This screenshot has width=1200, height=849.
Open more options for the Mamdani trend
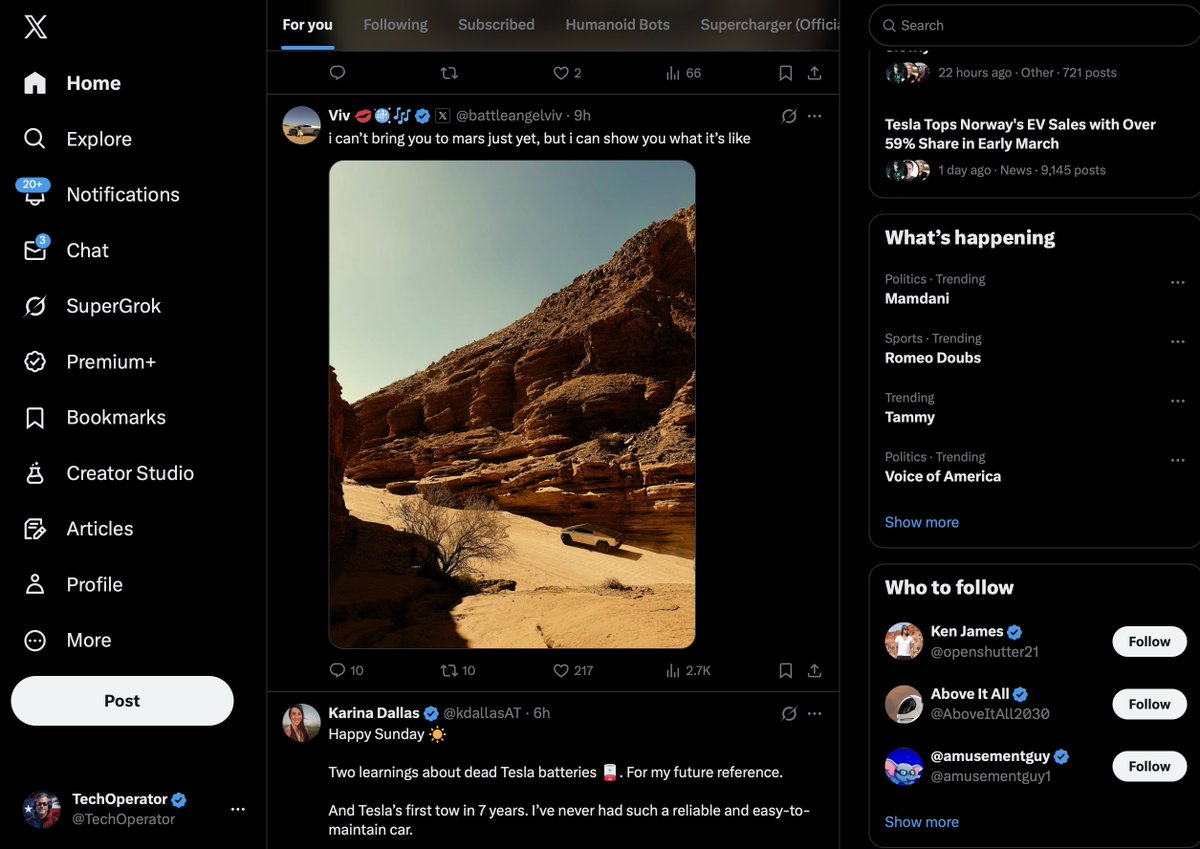coord(1177,282)
